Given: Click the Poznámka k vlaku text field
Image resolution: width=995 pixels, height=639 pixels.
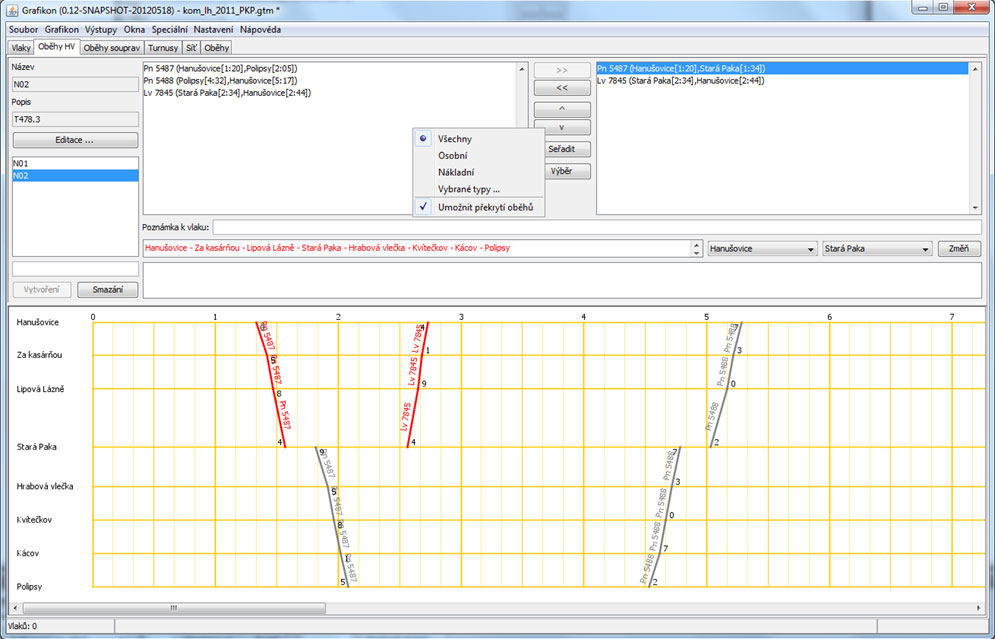Looking at the screenshot, I should [597, 227].
